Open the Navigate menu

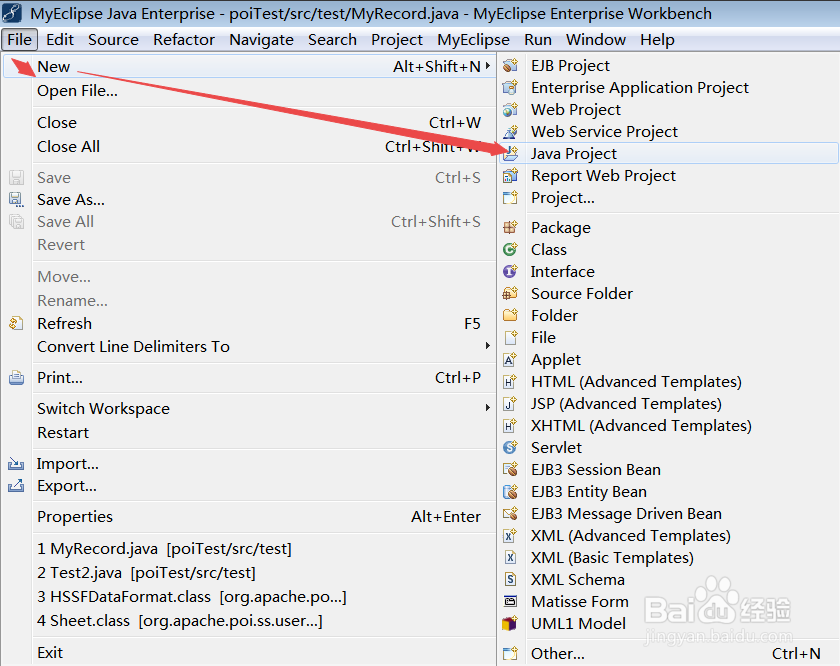click(x=261, y=40)
